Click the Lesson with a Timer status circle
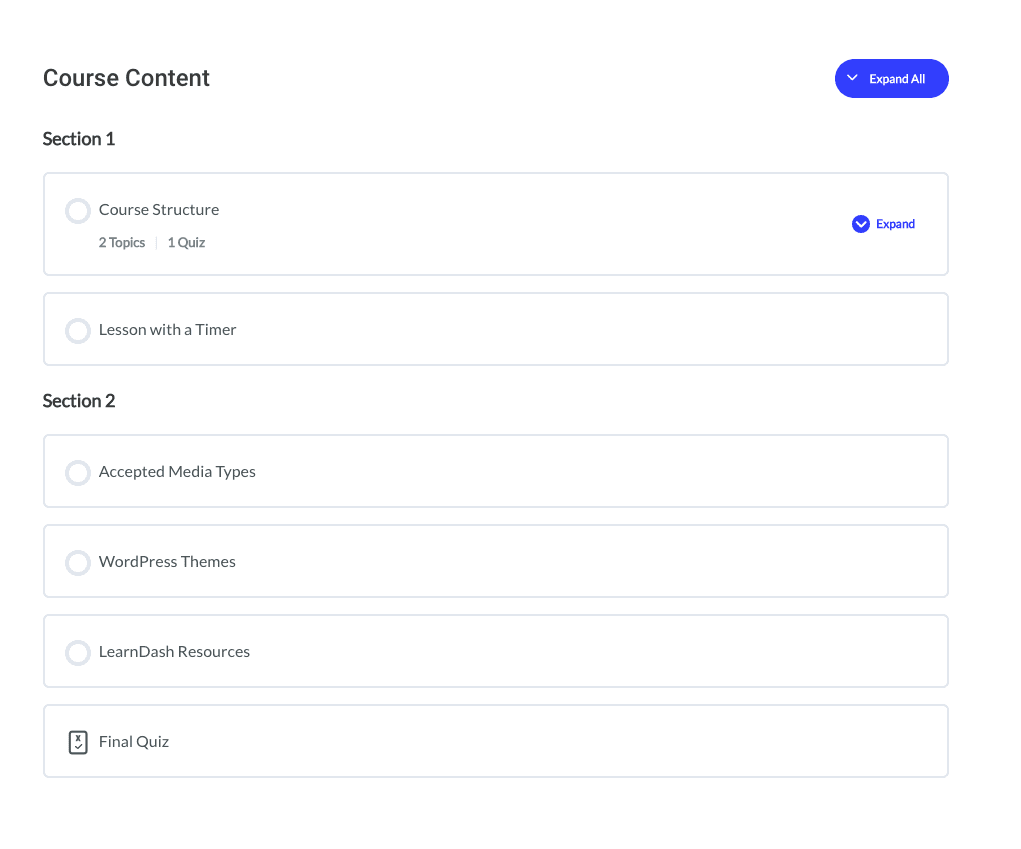Screen dimensions: 1021x849 click(78, 330)
